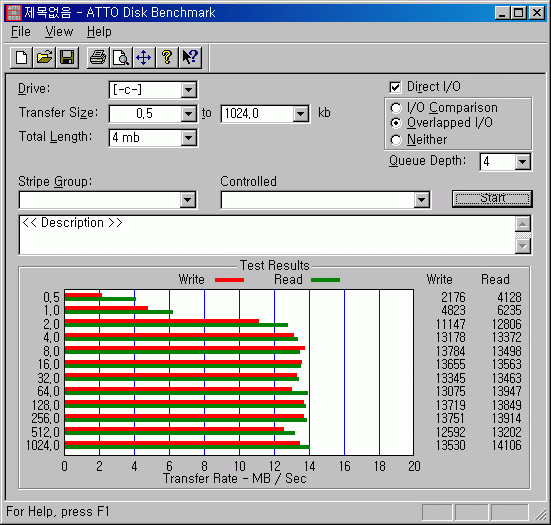Click the red Write legend swatch
The width and height of the screenshot is (551, 525).
pos(229,280)
